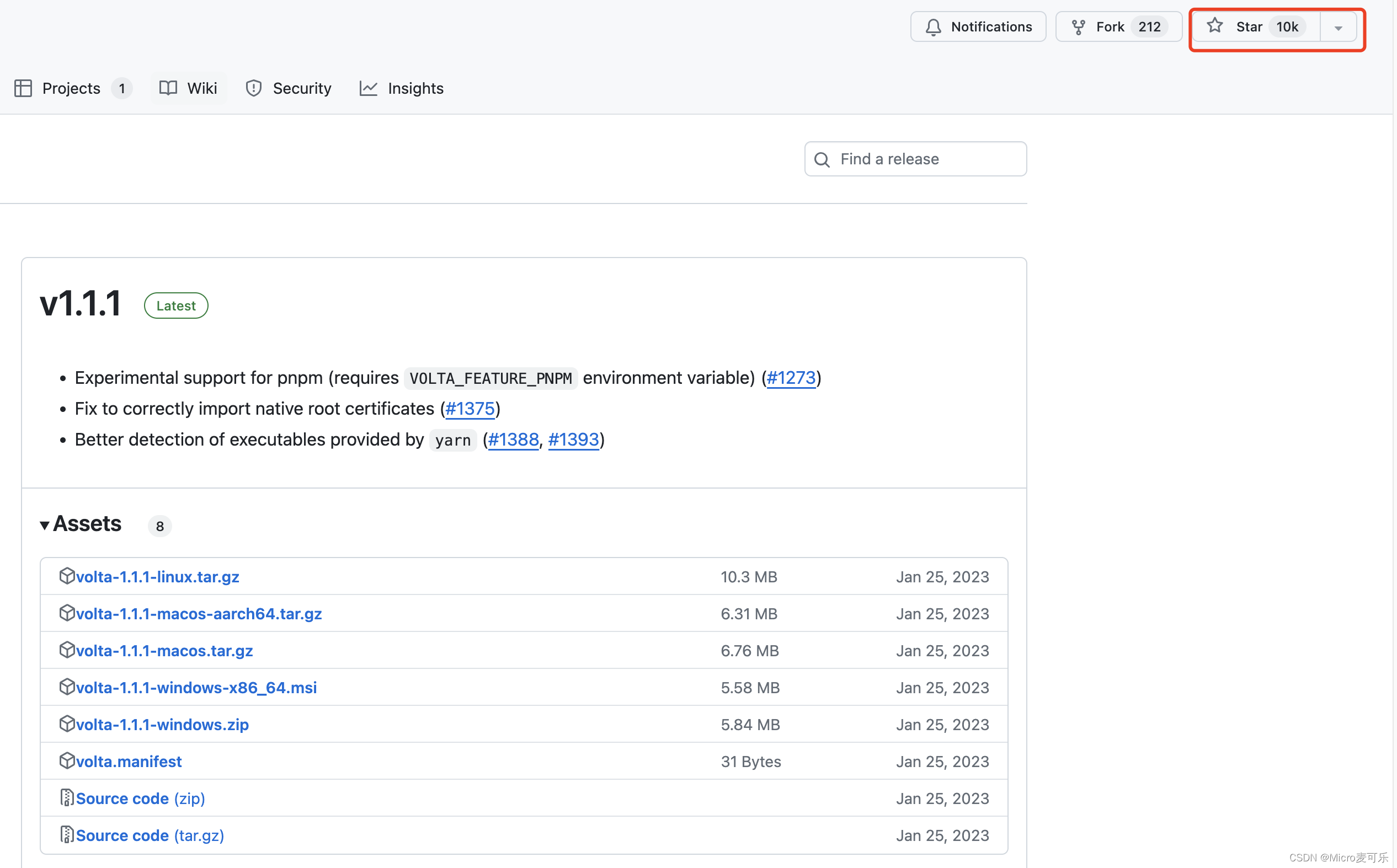This screenshot has height=868, width=1397.
Task: Click the Fork button label
Action: (x=1110, y=27)
